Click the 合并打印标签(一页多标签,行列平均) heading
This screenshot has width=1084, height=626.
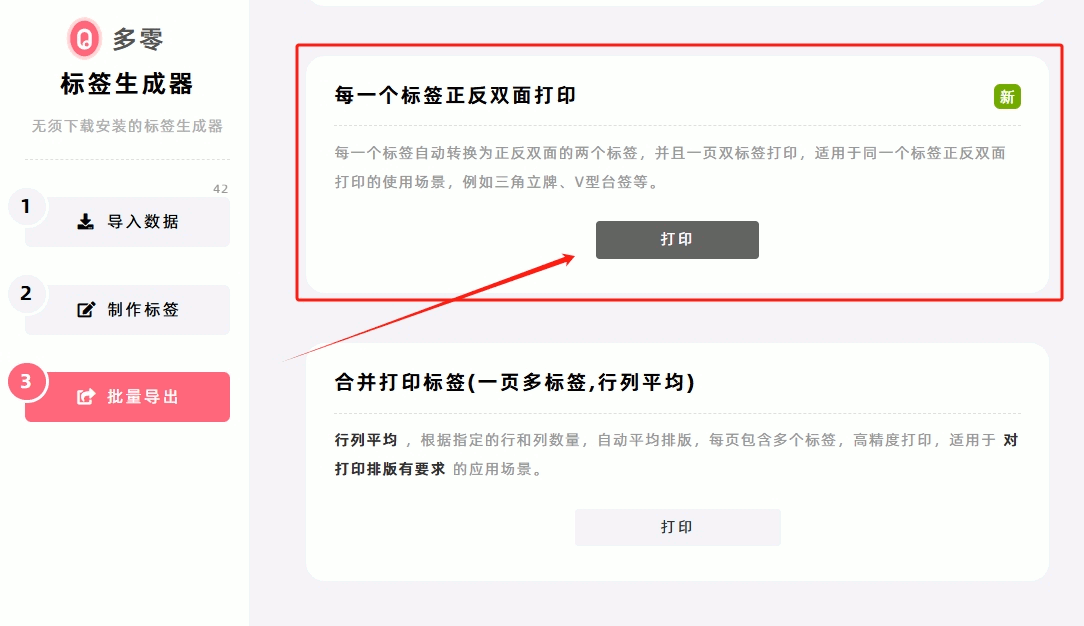[514, 382]
